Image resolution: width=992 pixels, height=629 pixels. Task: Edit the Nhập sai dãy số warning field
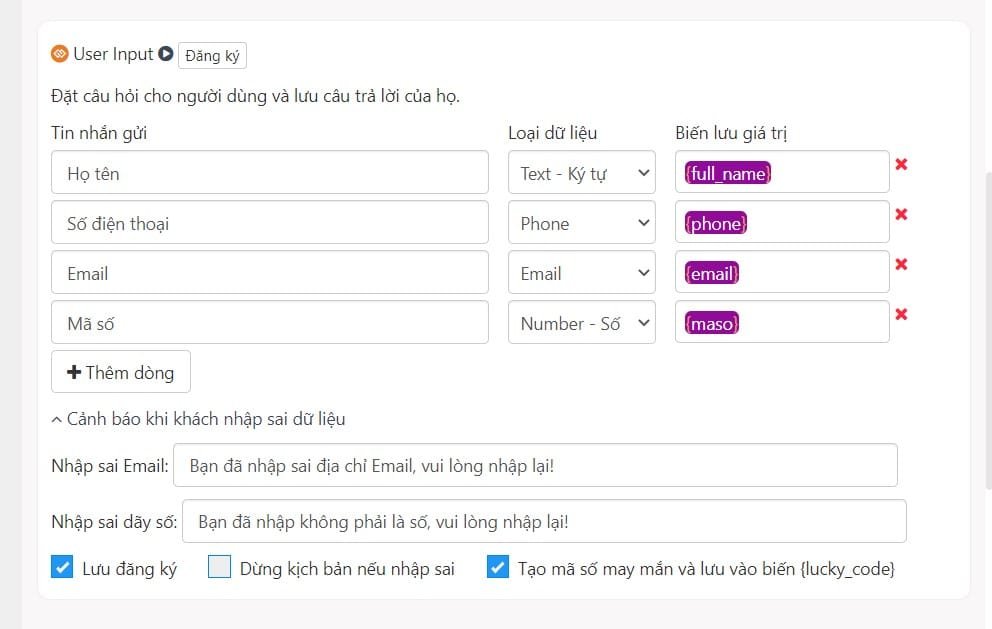coord(544,521)
